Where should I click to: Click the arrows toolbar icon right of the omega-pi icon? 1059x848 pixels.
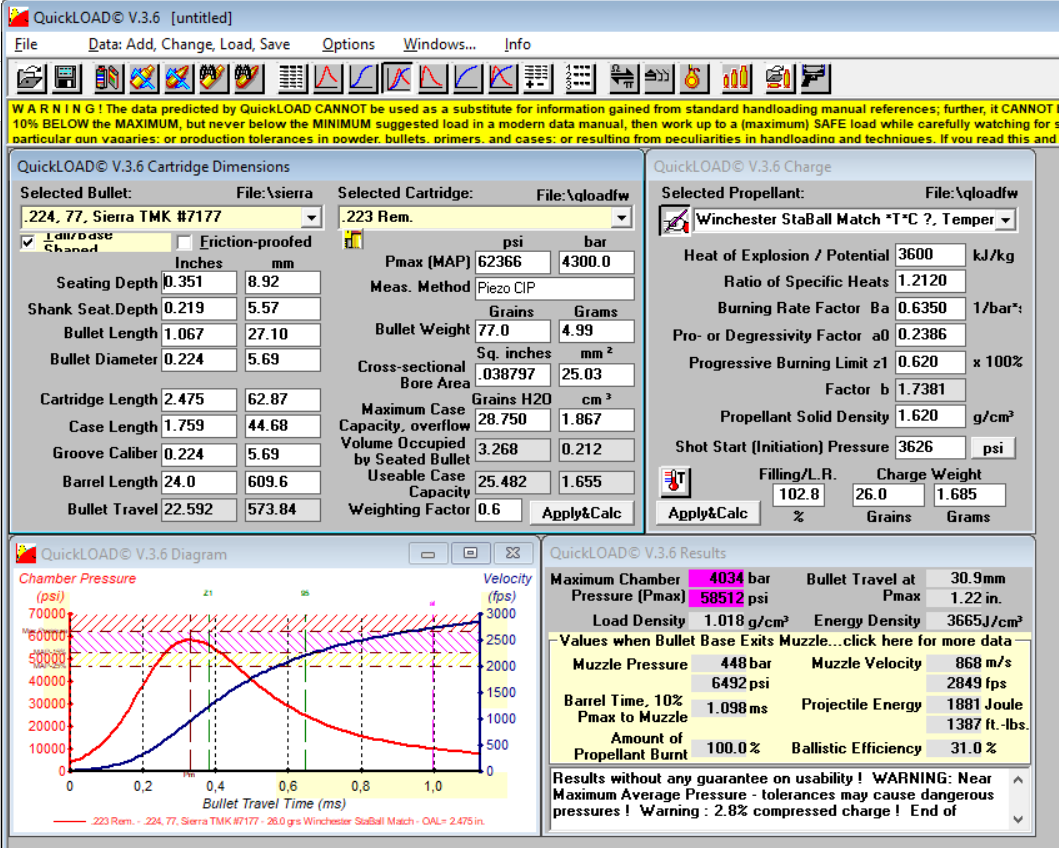[657, 78]
